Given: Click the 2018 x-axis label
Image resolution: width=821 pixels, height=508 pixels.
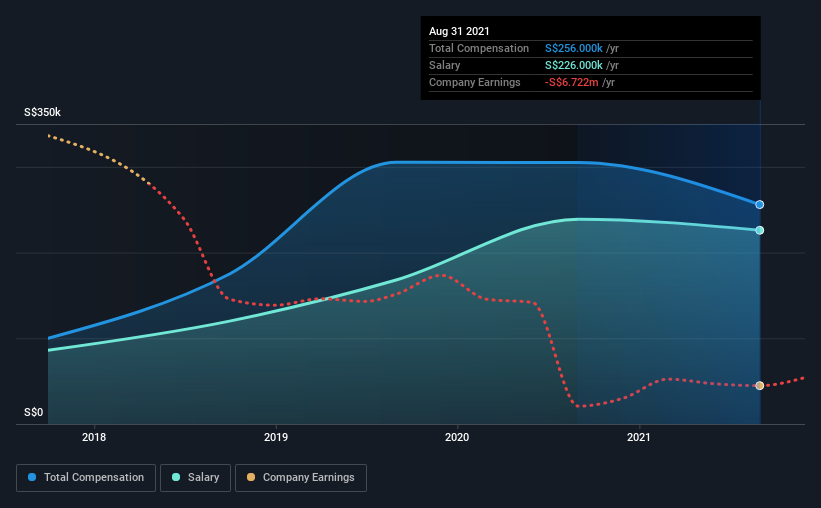Looking at the screenshot, I should [x=94, y=437].
